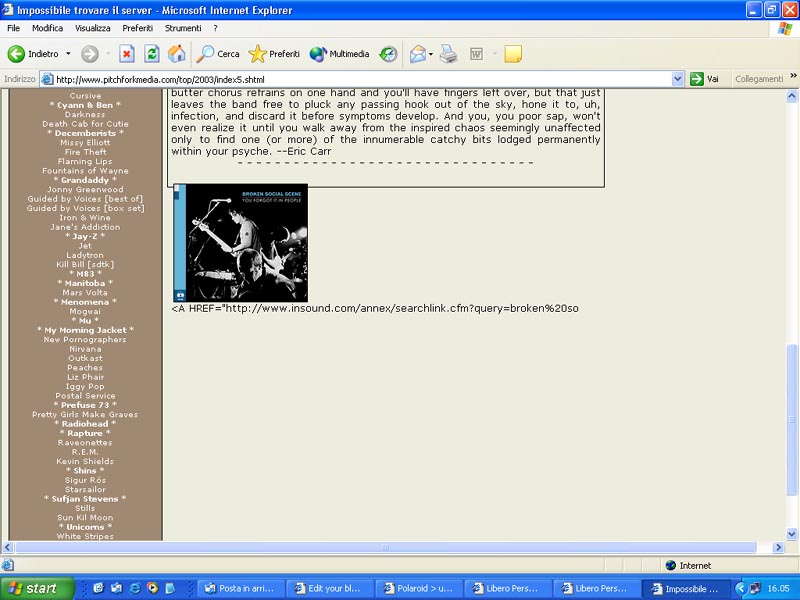The width and height of the screenshot is (800, 600).
Task: Click the vertical scrollbar down arrow
Action: click(792, 534)
